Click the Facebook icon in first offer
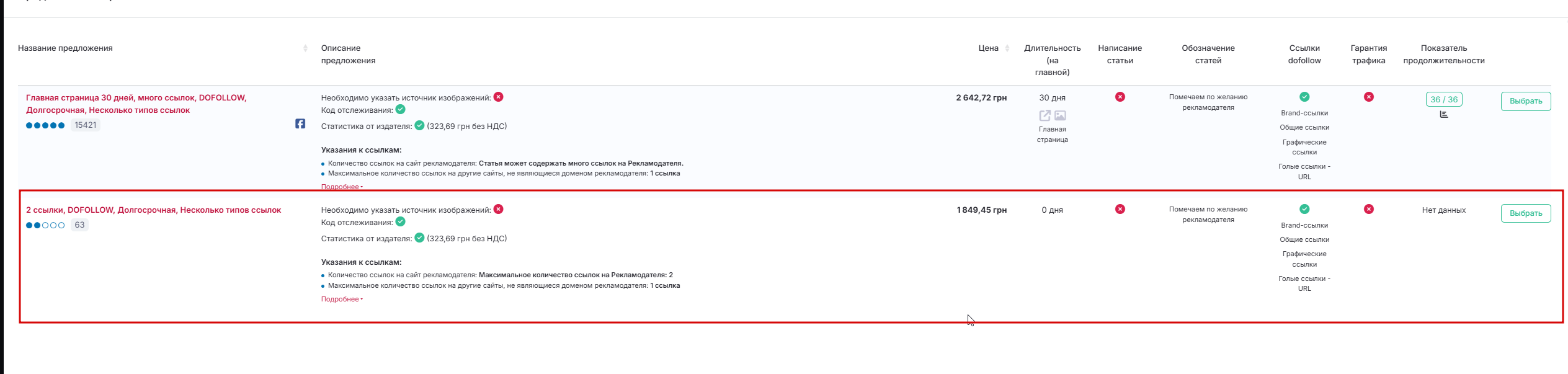Screen dimensions: 1568x374 pos(300,124)
